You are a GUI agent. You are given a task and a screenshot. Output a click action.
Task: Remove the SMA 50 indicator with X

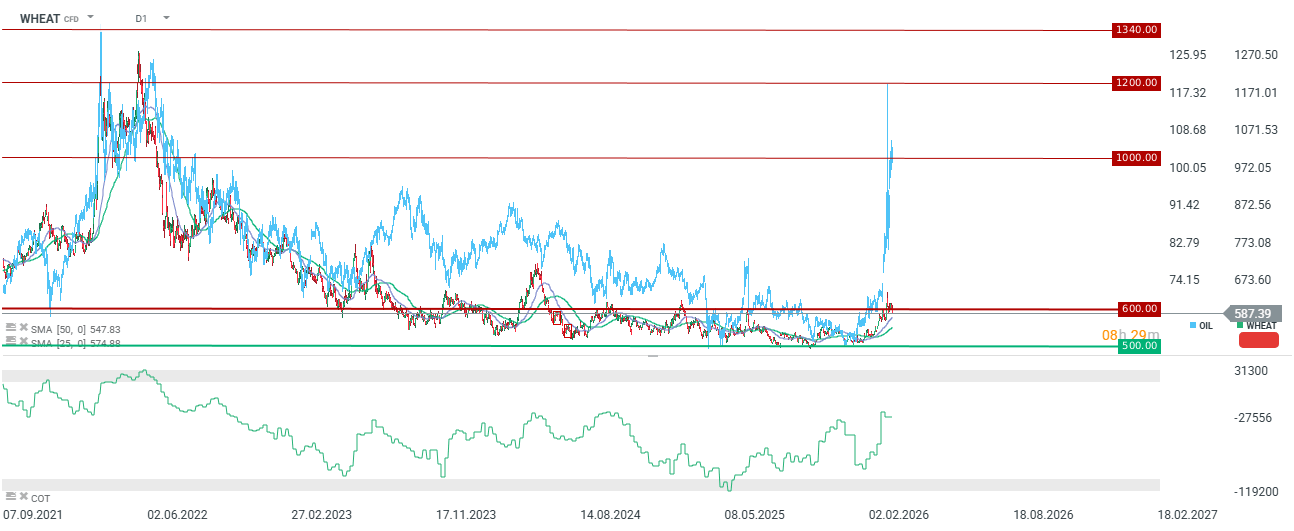coord(23,328)
